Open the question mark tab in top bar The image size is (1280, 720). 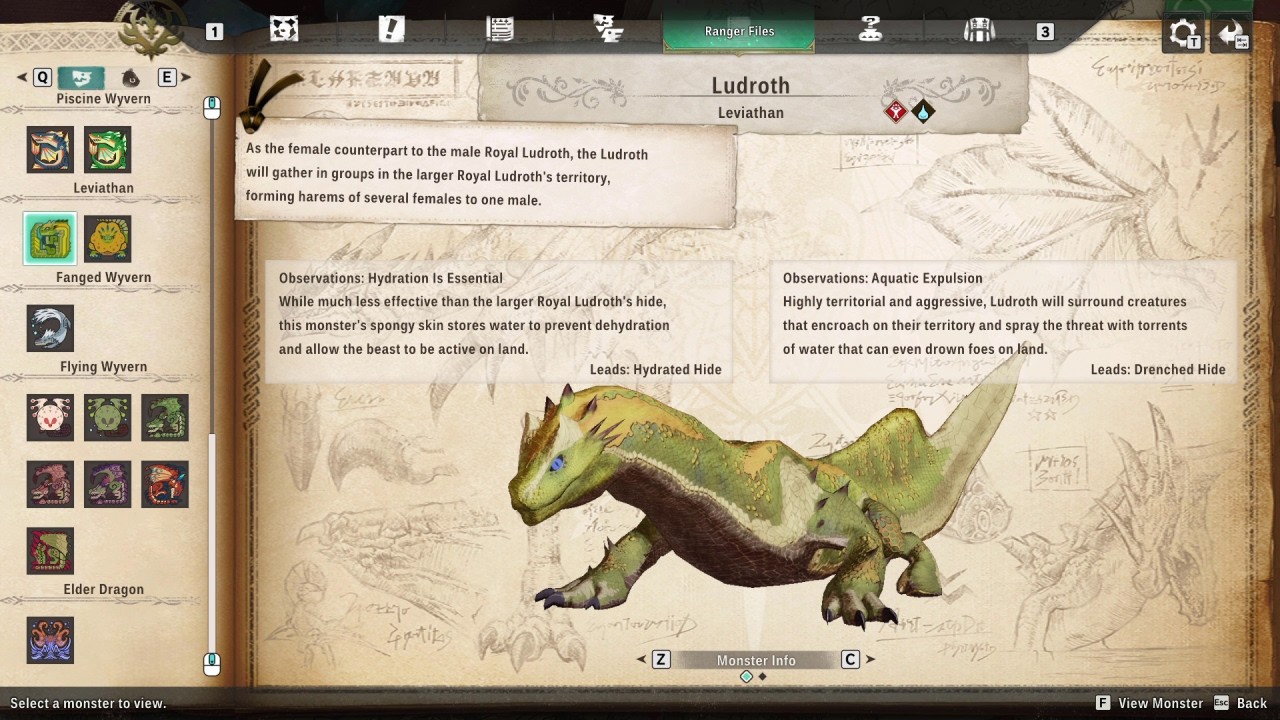[x=870, y=30]
